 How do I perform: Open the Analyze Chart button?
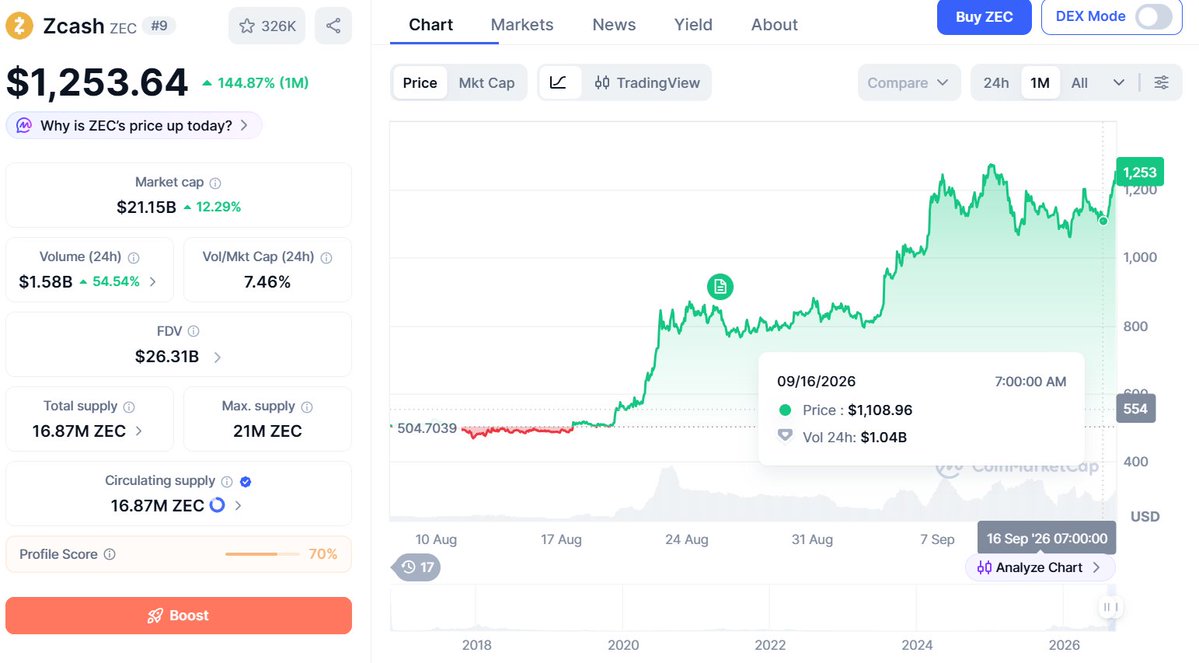coord(1040,567)
